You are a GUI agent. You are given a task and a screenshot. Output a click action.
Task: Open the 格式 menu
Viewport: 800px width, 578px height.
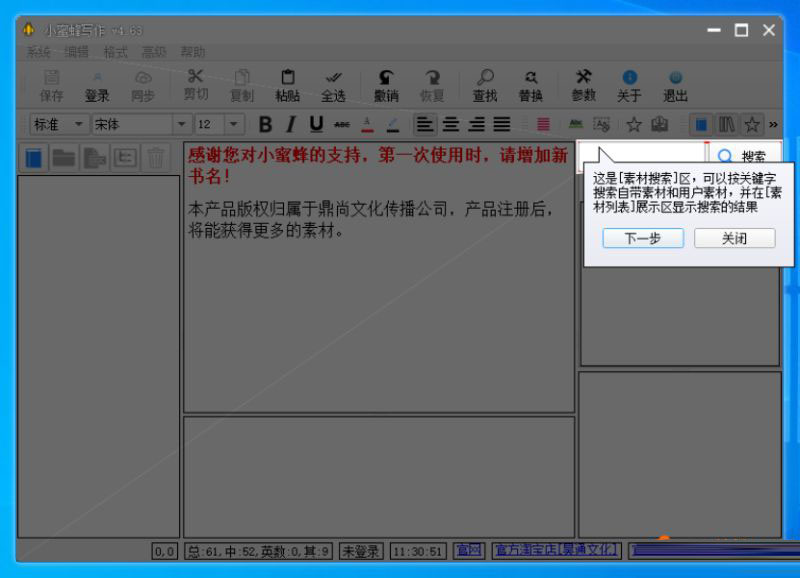115,52
